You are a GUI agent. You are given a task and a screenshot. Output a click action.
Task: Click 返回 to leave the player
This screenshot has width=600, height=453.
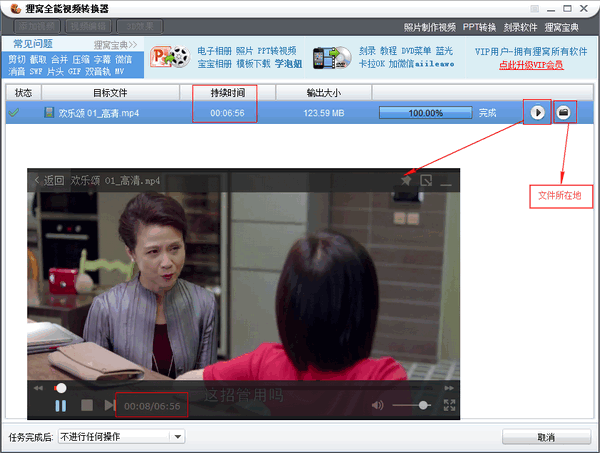click(x=49, y=180)
